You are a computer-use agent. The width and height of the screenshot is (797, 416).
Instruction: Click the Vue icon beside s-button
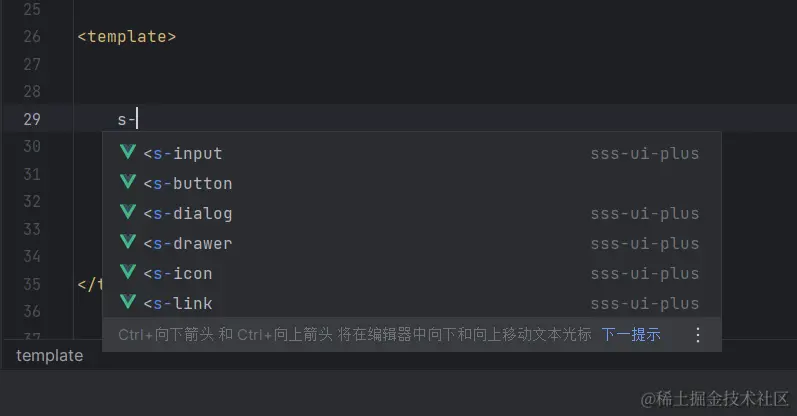pos(128,182)
